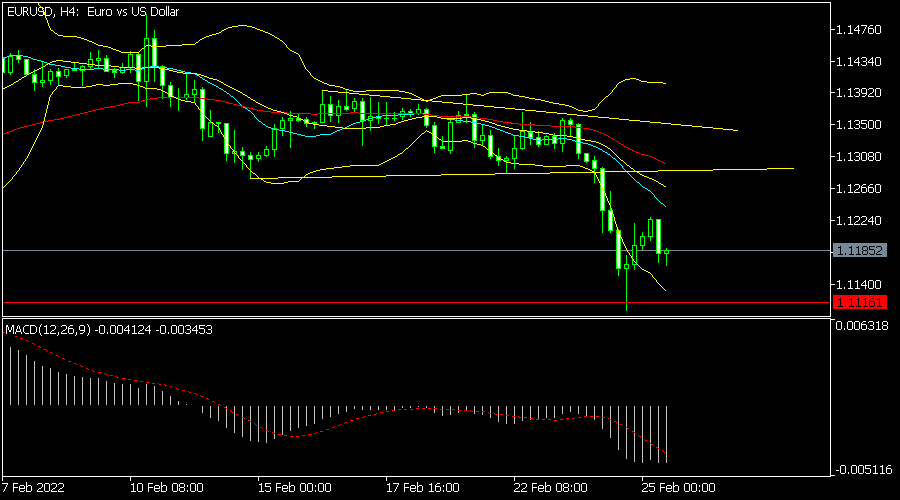Image resolution: width=900 pixels, height=500 pixels.
Task: Click the MACD scale value 0.006318
Action: pos(862,326)
